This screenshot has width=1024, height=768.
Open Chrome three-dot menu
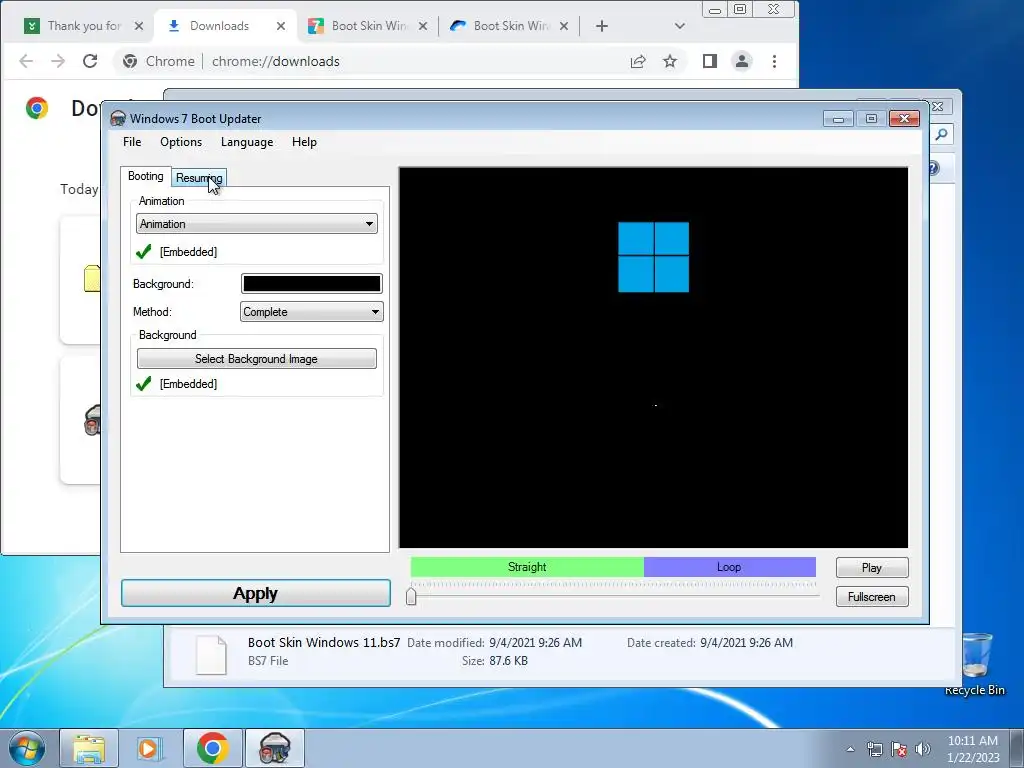pos(775,61)
